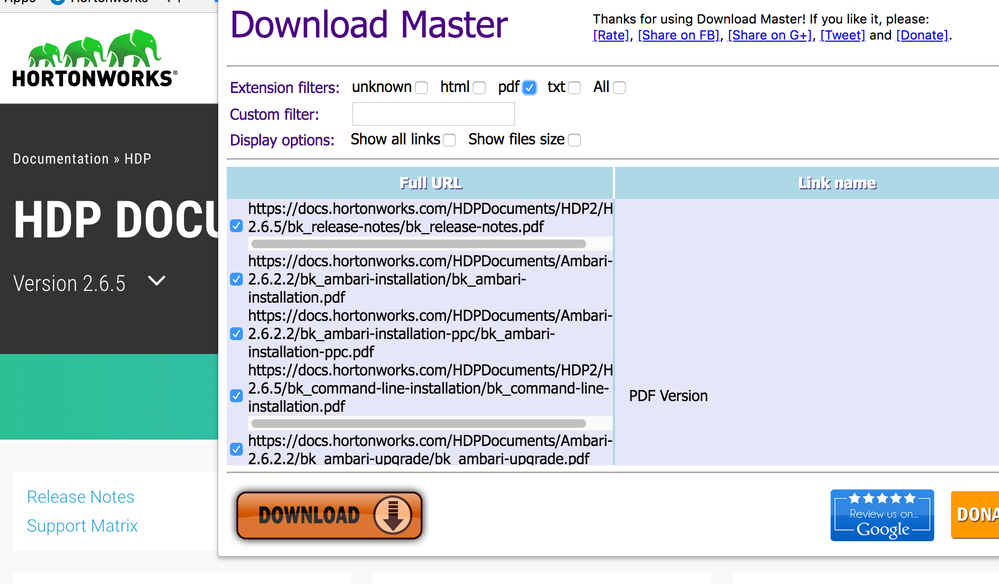Toggle the unknown extension filter checkbox
The image size is (999, 584).
[421, 88]
